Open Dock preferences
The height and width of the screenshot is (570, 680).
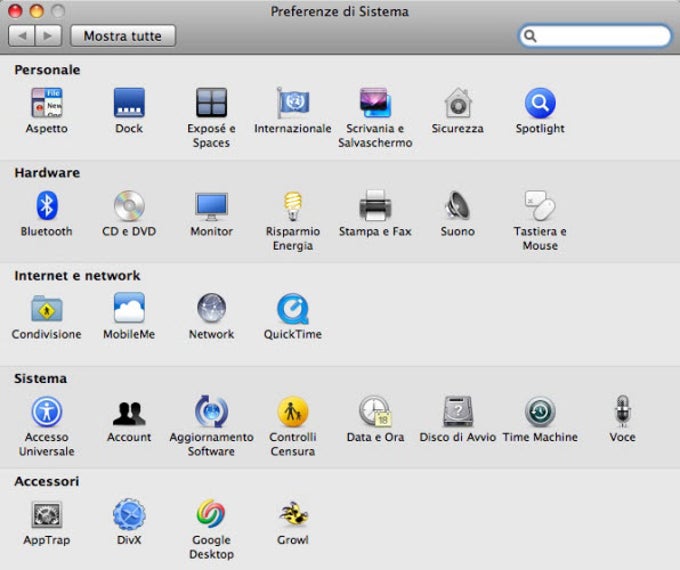tap(129, 103)
